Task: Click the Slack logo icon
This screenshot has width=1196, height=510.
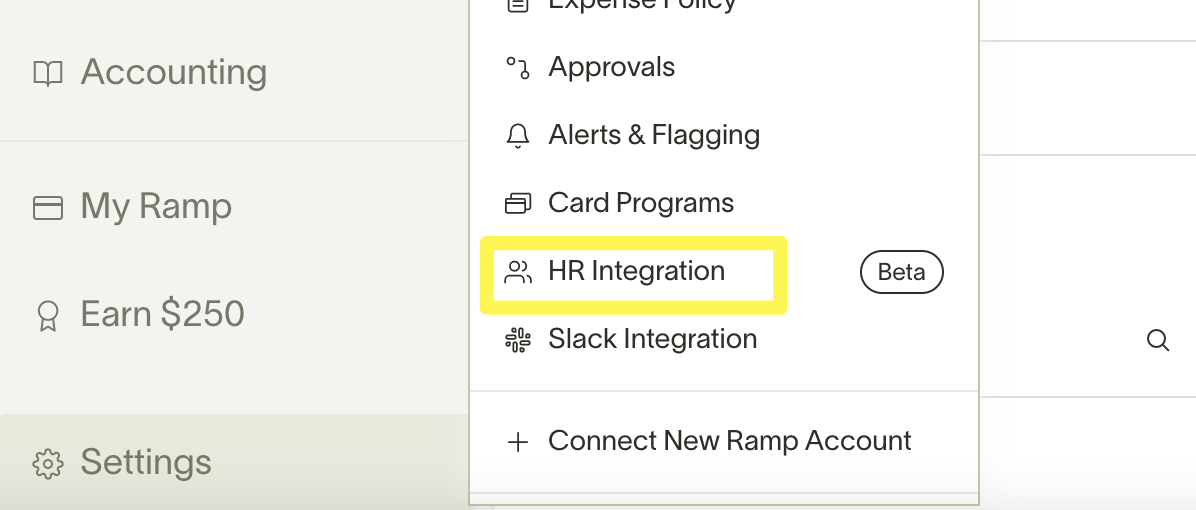Action: pyautogui.click(x=517, y=340)
